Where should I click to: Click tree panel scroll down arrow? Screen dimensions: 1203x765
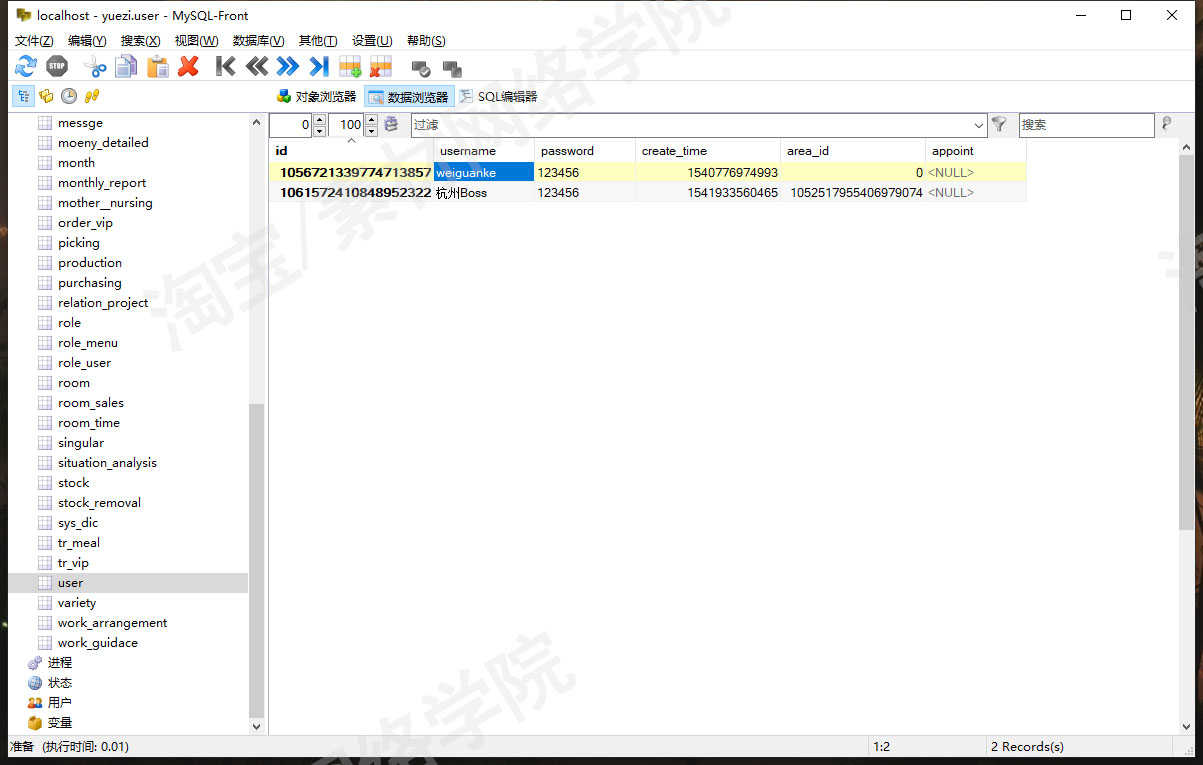pos(256,727)
